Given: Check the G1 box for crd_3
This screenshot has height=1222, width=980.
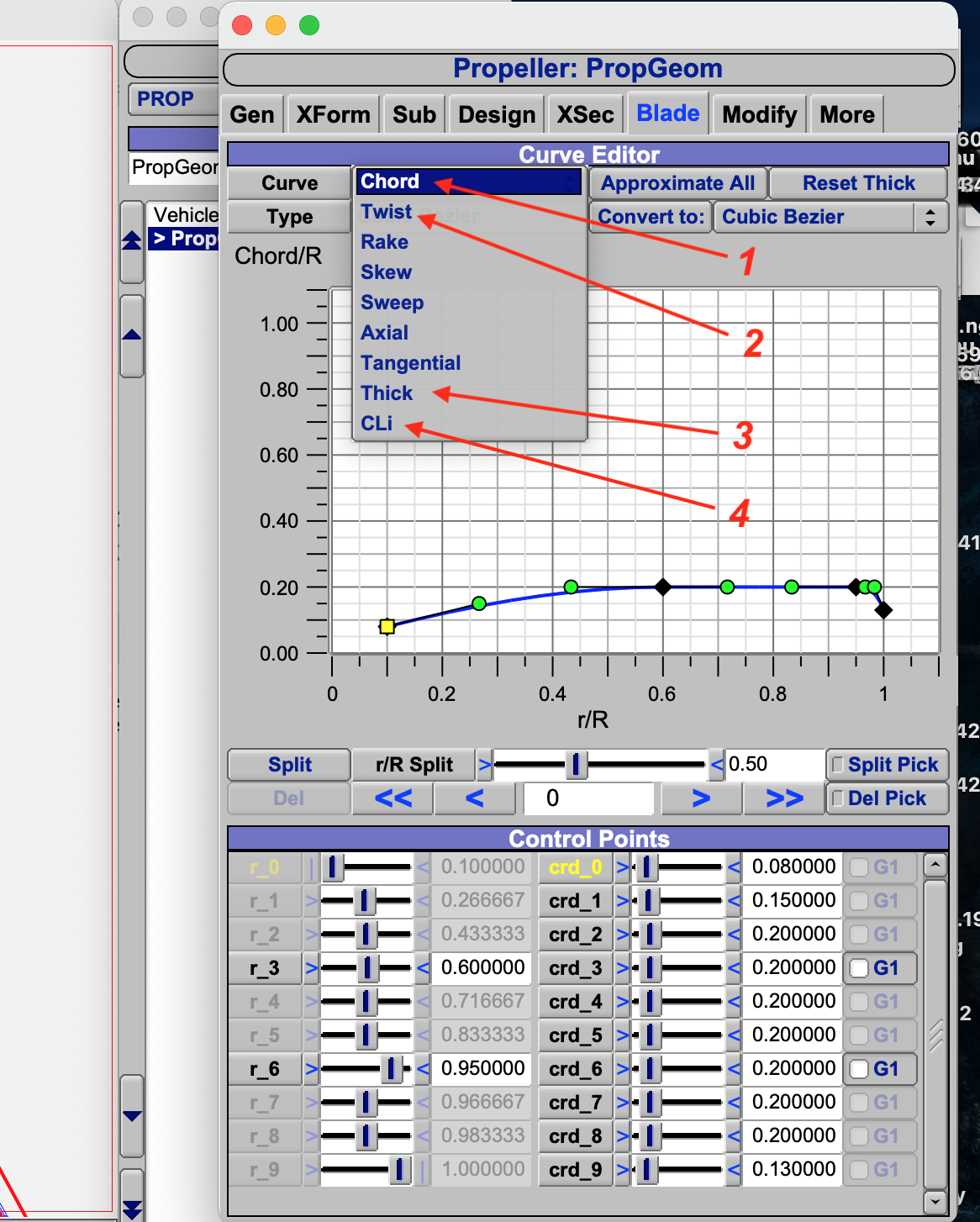Looking at the screenshot, I should [x=859, y=968].
